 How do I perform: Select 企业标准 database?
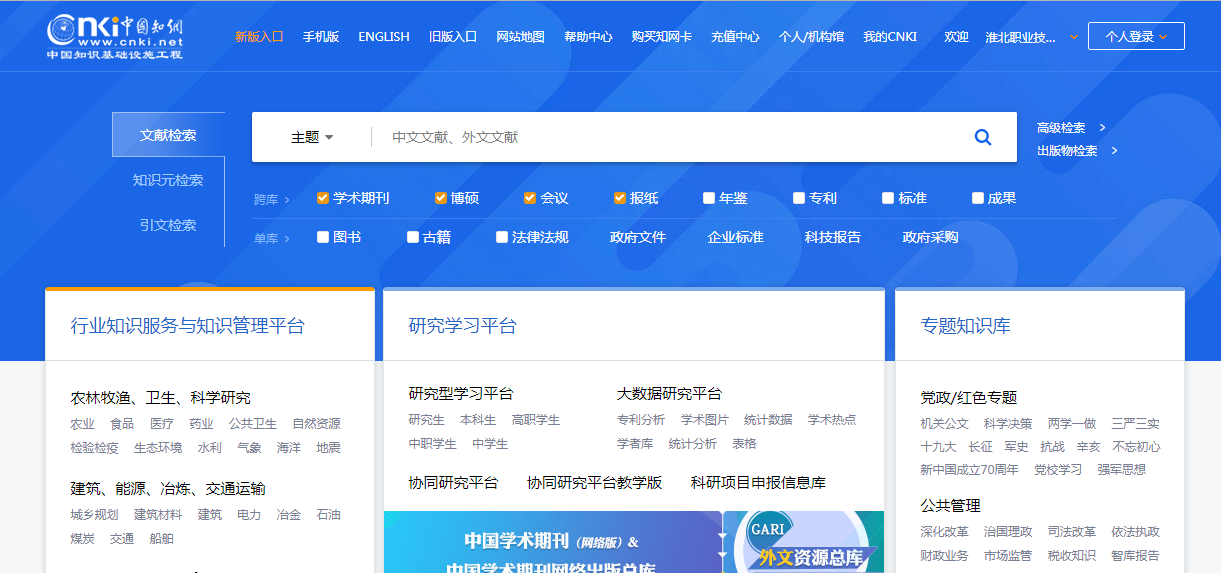pyautogui.click(x=736, y=237)
